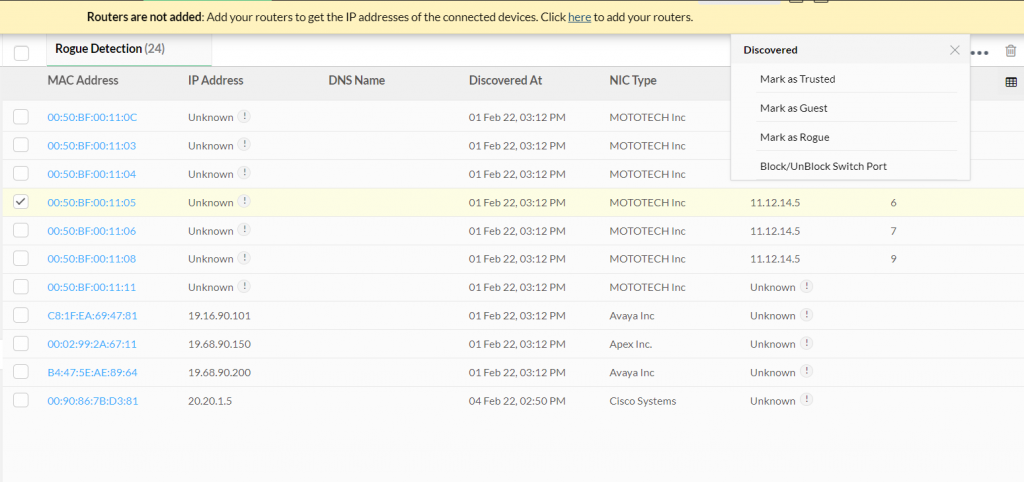This screenshot has height=482, width=1024.
Task: Open the three-dots more actions menu
Action: pos(979,52)
